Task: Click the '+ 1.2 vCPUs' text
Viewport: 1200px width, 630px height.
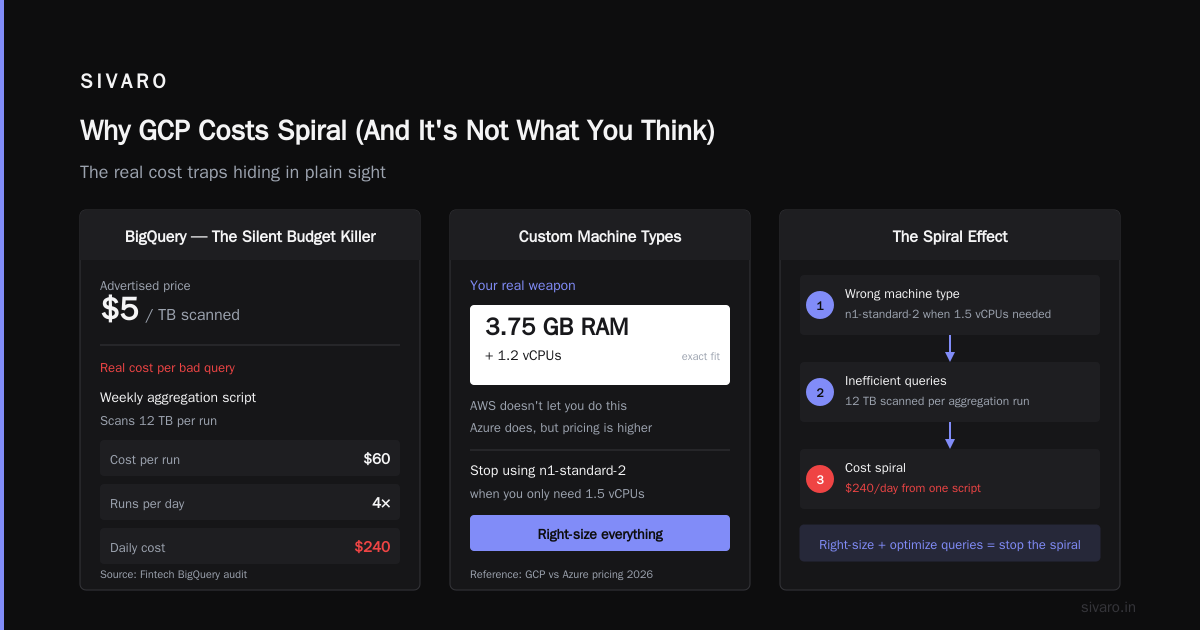Action: point(523,355)
